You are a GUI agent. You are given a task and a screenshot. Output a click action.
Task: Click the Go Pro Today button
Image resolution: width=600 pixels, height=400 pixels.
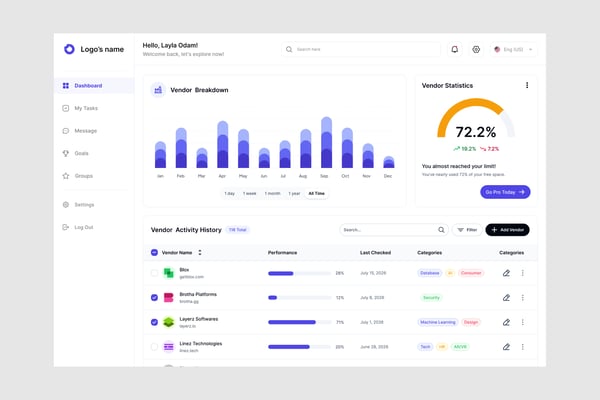click(x=505, y=192)
